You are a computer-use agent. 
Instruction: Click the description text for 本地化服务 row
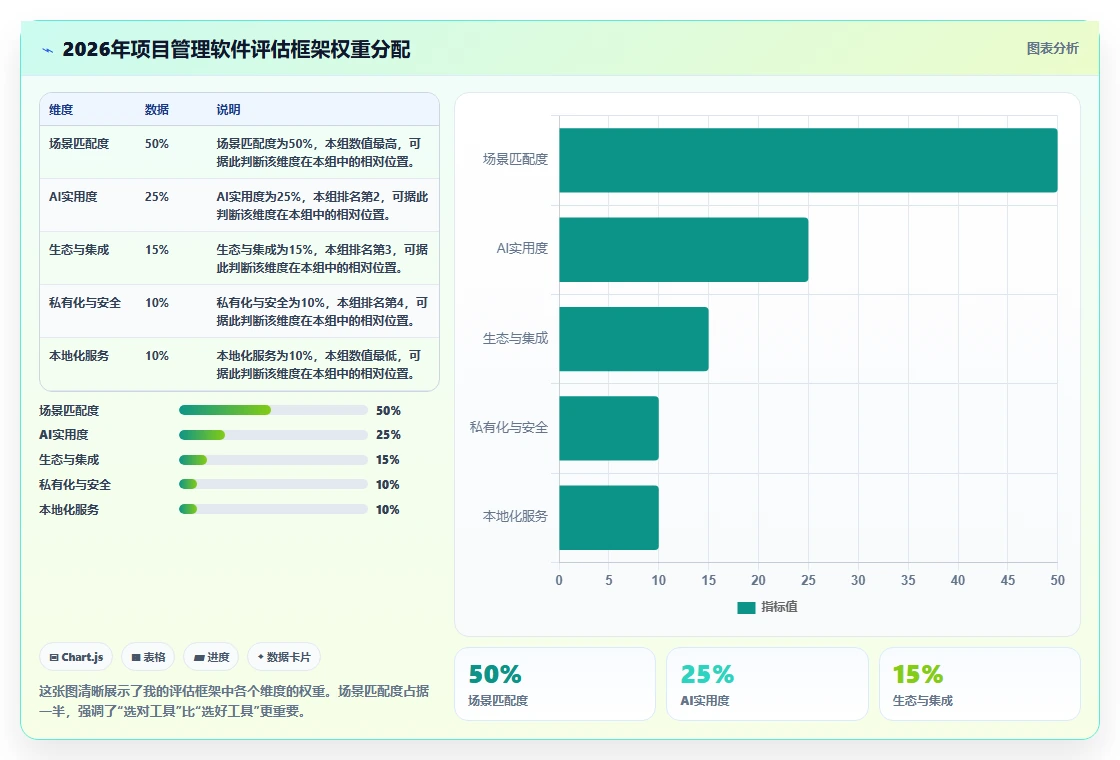(319, 364)
